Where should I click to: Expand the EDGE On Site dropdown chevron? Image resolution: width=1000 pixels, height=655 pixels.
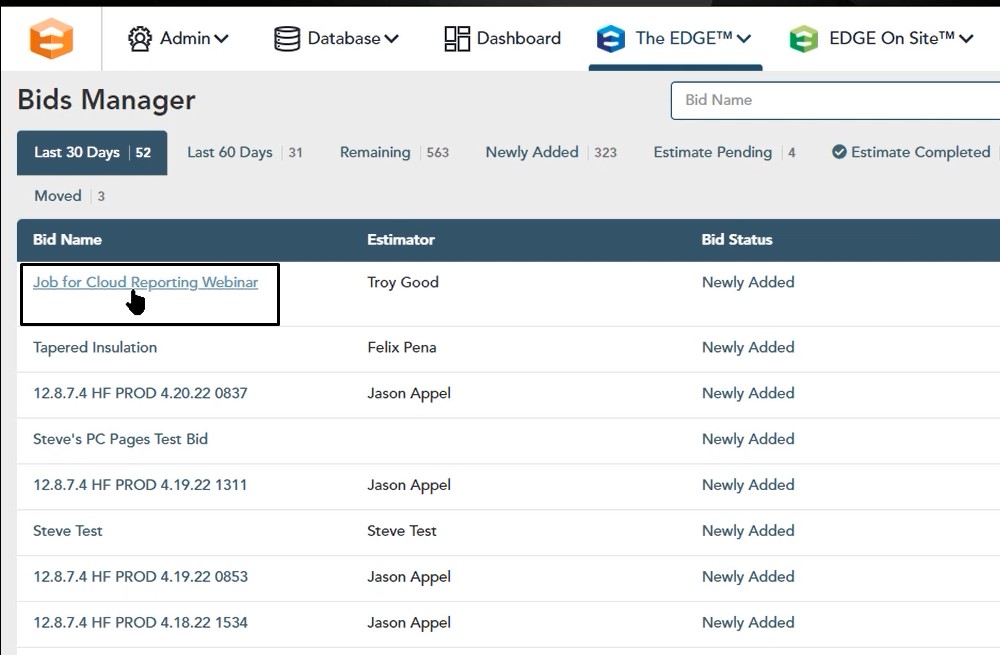[x=966, y=39]
